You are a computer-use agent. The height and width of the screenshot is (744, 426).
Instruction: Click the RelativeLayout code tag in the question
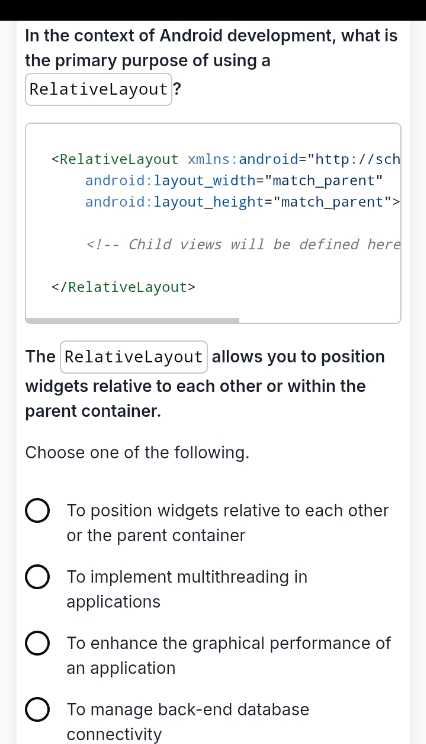[x=98, y=89]
